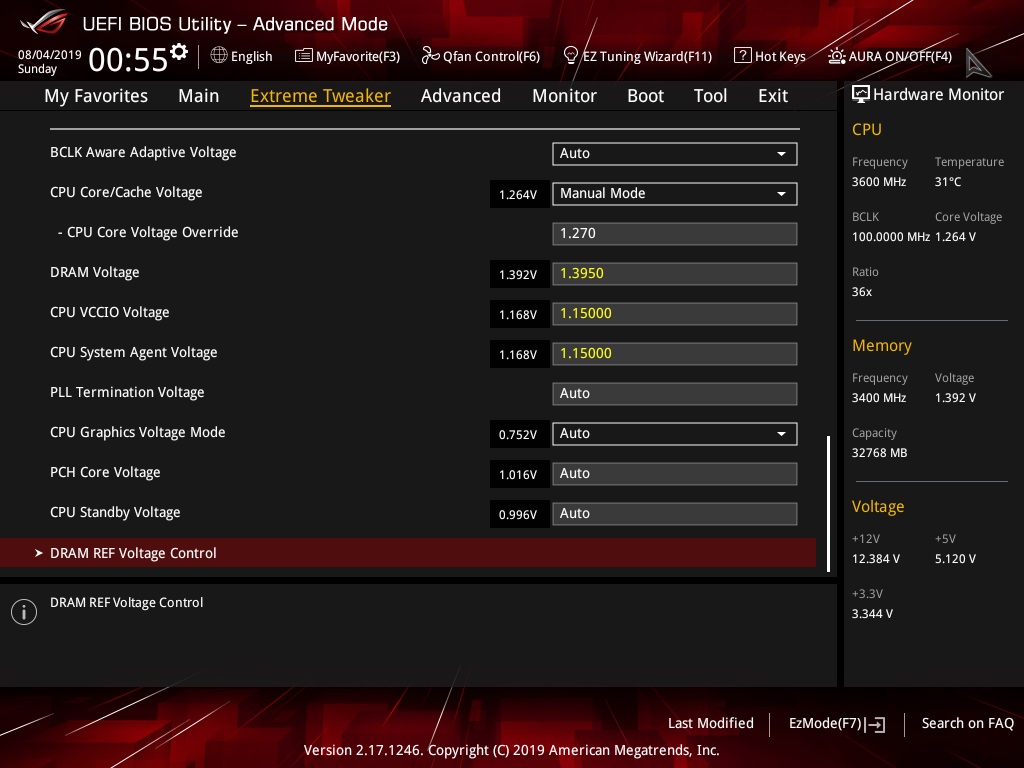Select PLL Termination Voltage label
The height and width of the screenshot is (768, 1024).
coord(127,392)
